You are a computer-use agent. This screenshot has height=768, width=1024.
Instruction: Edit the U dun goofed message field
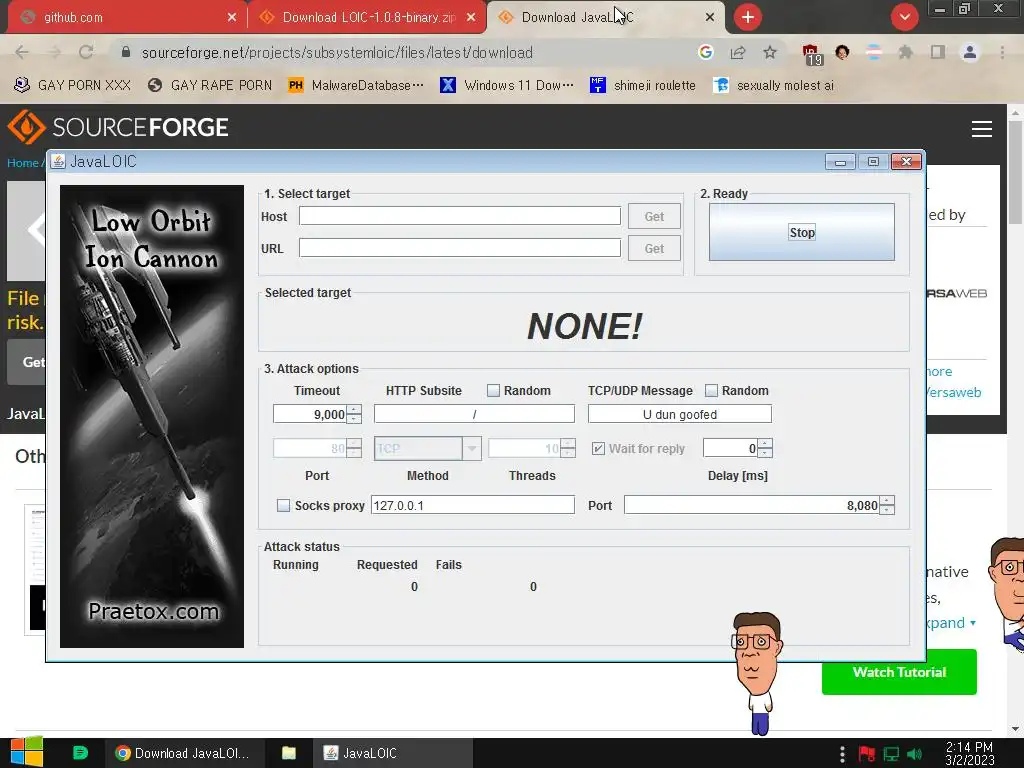tap(679, 414)
